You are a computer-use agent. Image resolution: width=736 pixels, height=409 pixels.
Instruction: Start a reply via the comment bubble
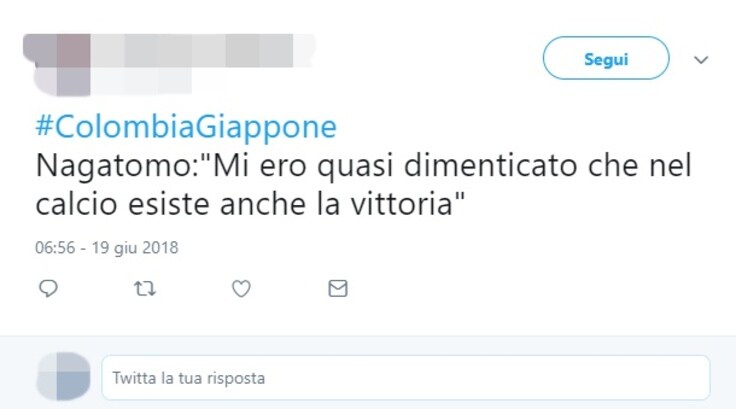[48, 288]
